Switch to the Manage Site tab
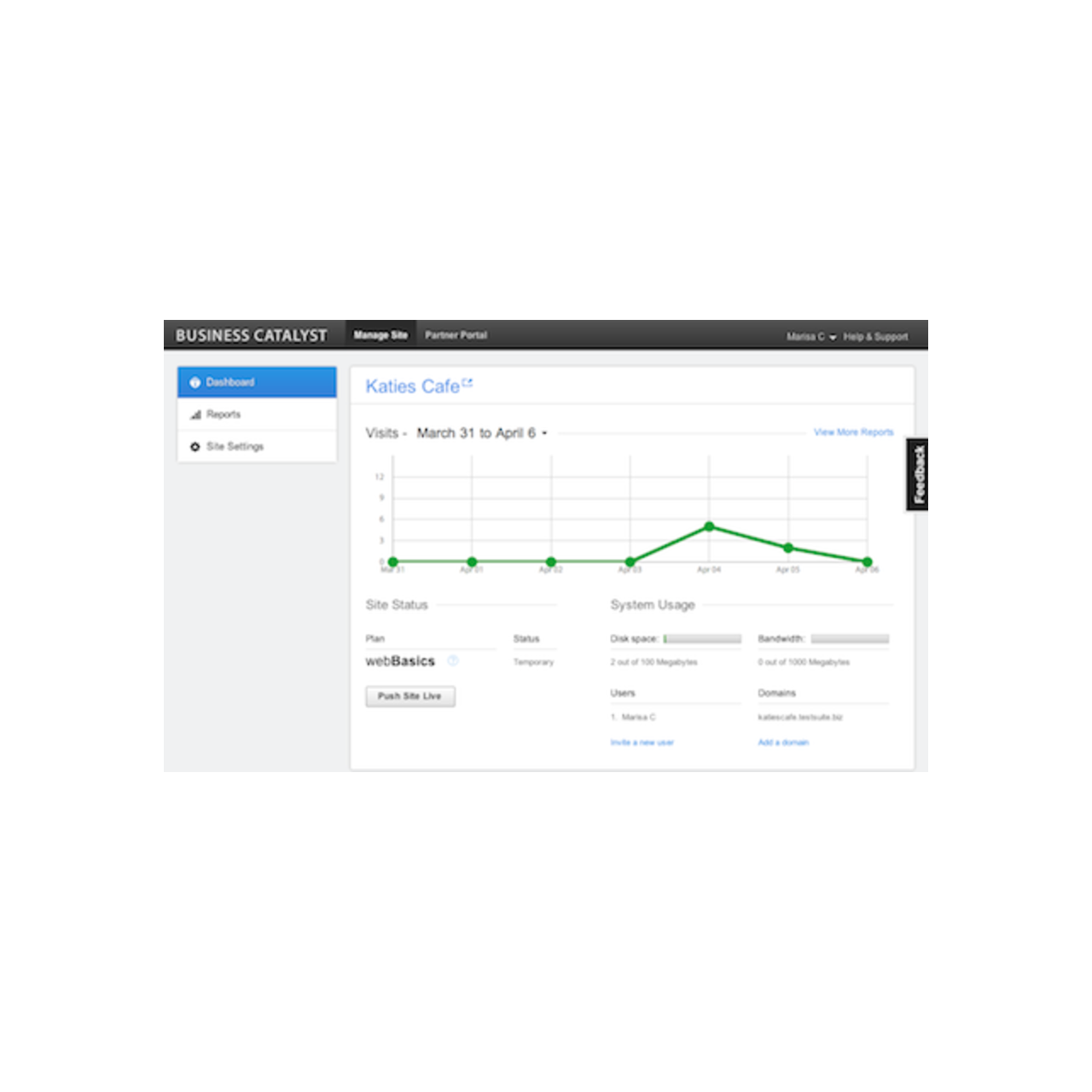 (x=380, y=335)
